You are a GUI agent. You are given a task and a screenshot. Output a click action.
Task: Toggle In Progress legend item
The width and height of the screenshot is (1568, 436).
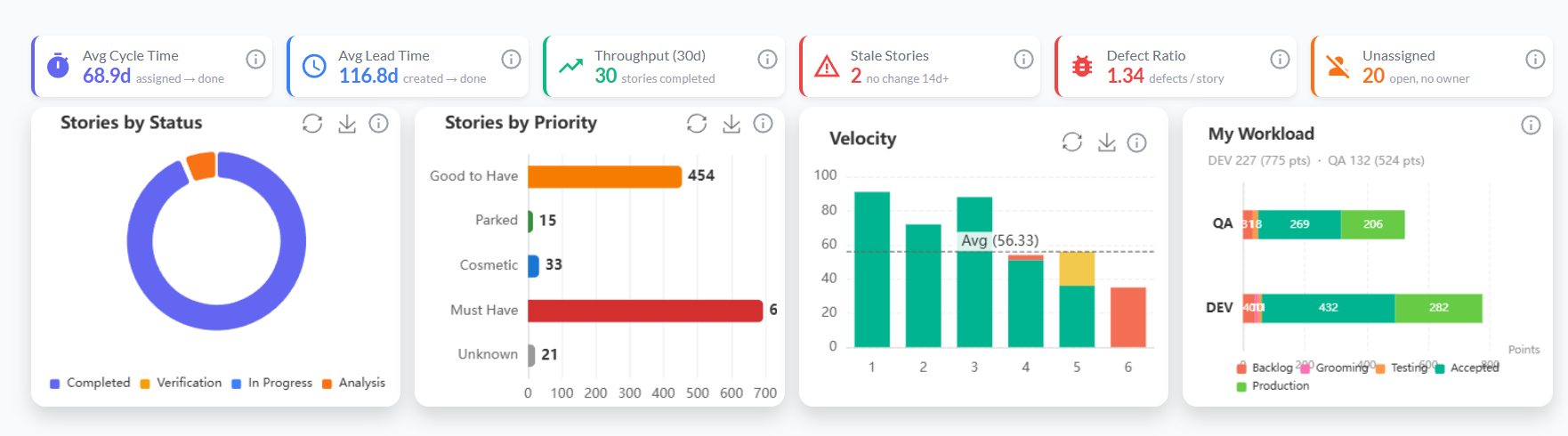point(271,383)
